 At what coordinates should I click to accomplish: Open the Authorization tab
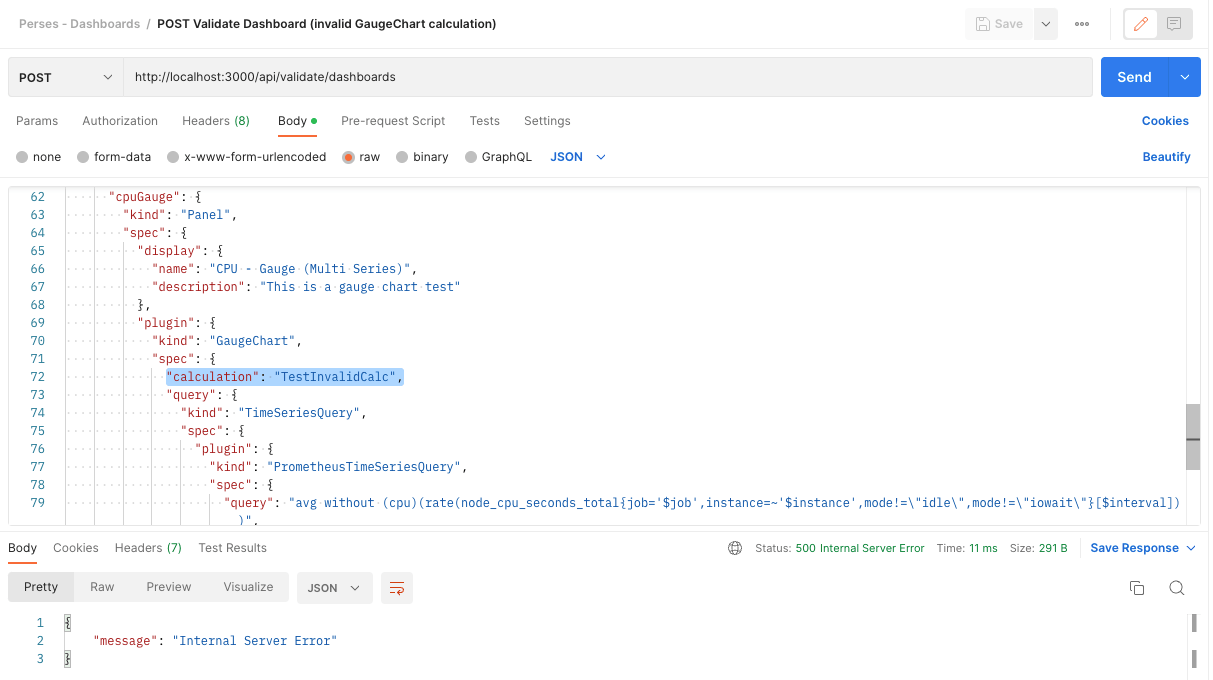pyautogui.click(x=120, y=121)
